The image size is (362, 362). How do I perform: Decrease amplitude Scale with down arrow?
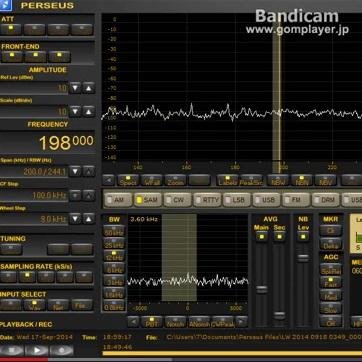(x=75, y=111)
